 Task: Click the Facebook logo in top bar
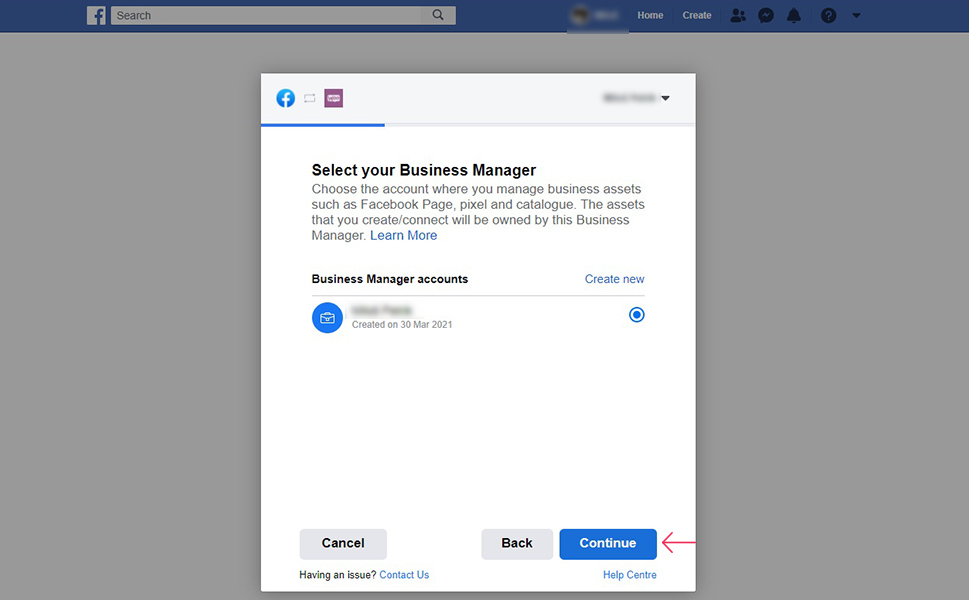tap(96, 15)
